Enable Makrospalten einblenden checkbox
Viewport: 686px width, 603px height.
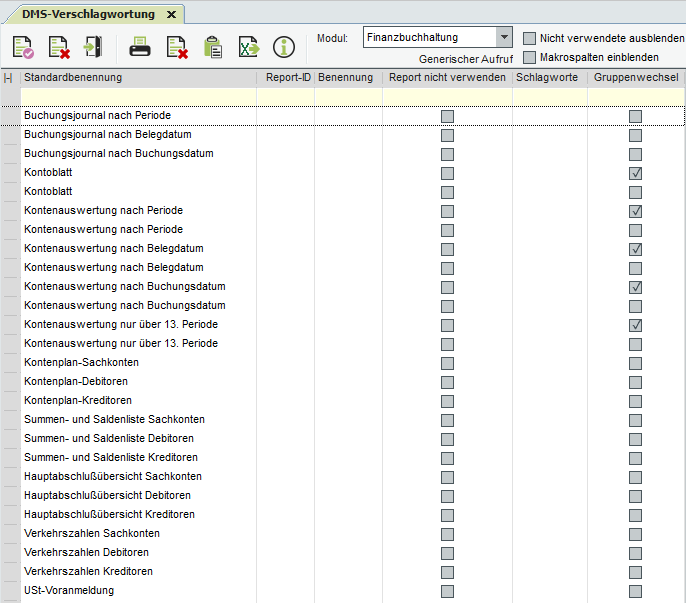tap(529, 57)
